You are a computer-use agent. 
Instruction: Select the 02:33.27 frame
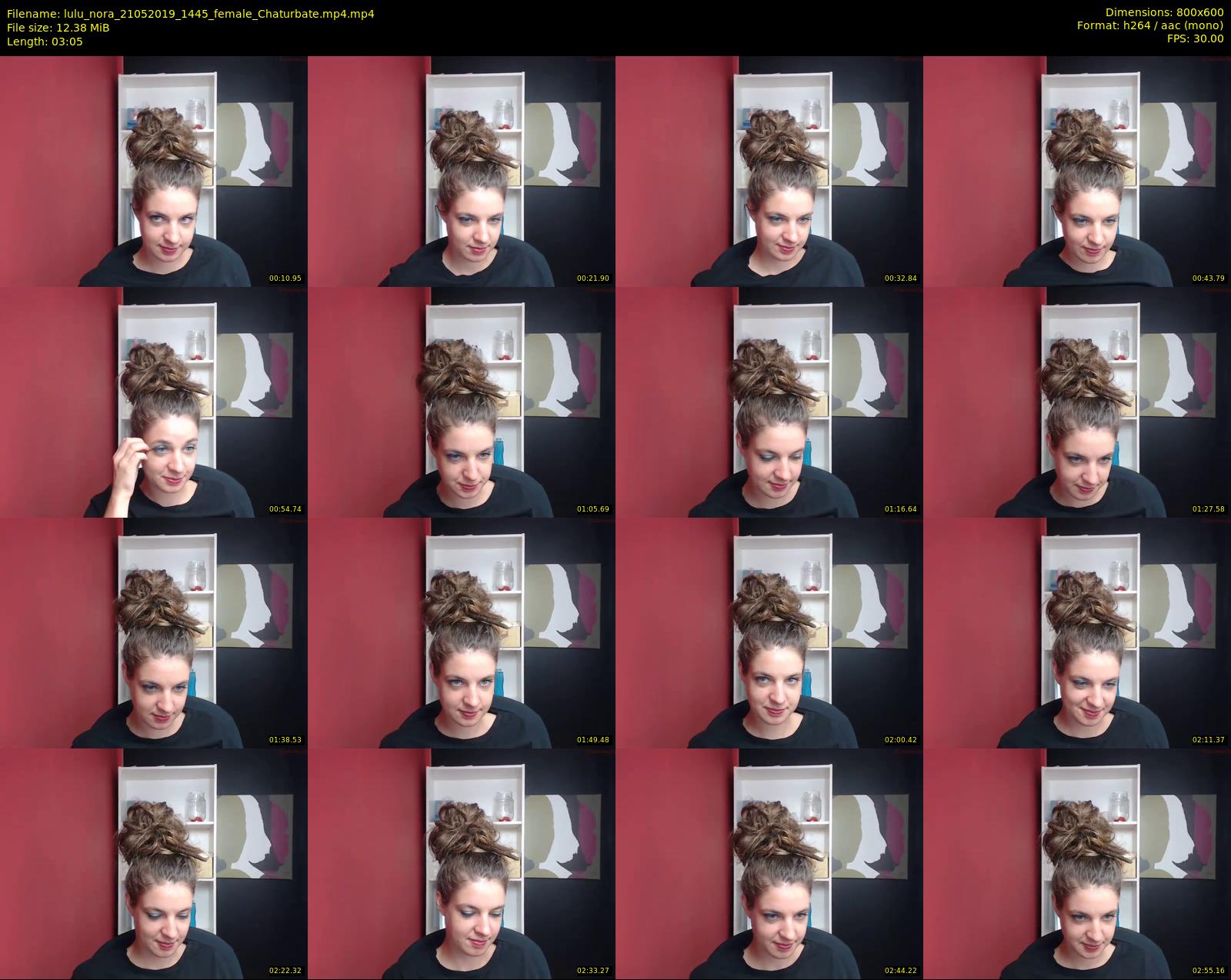click(x=462, y=863)
